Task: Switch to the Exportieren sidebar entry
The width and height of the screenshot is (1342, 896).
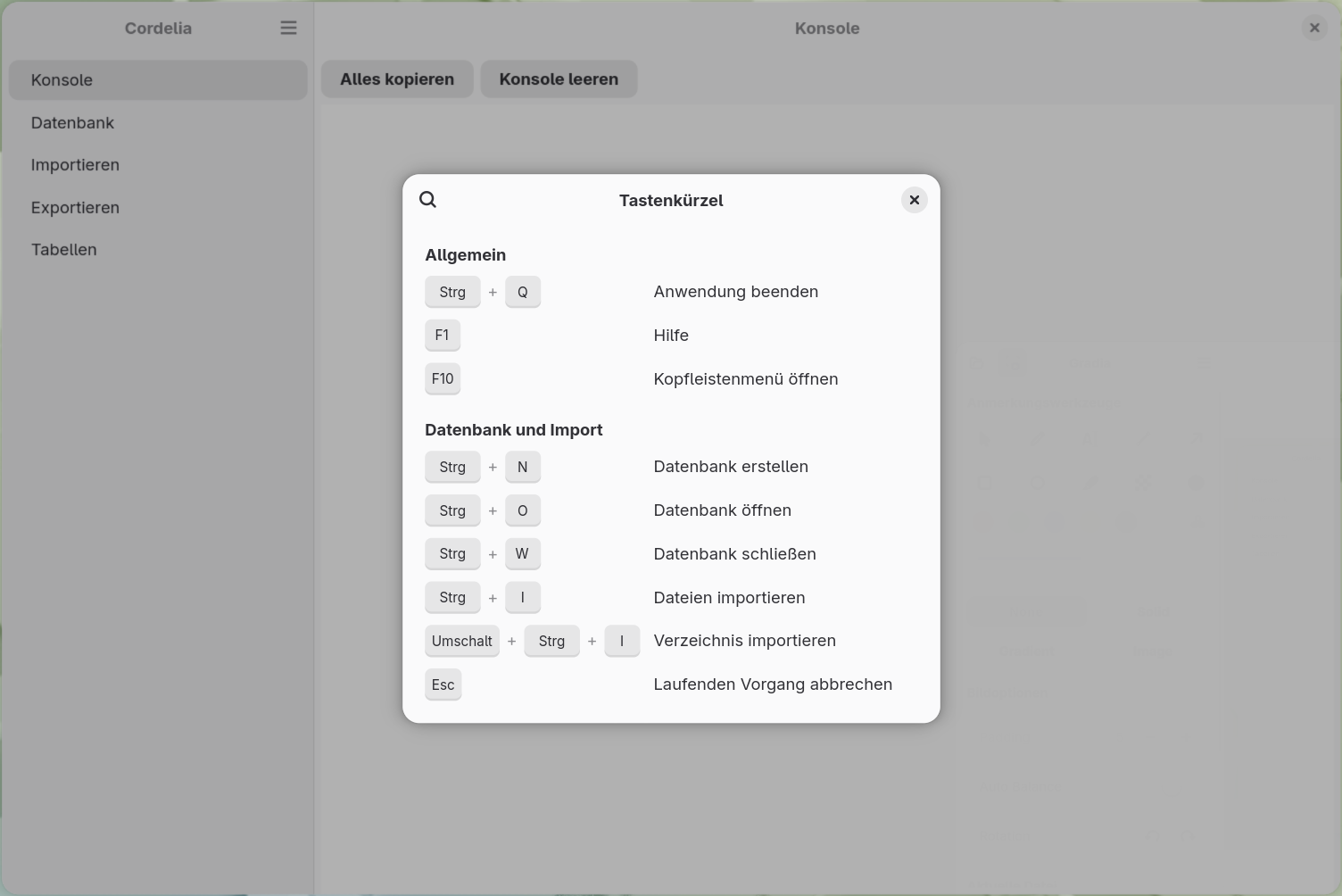Action: (x=158, y=207)
